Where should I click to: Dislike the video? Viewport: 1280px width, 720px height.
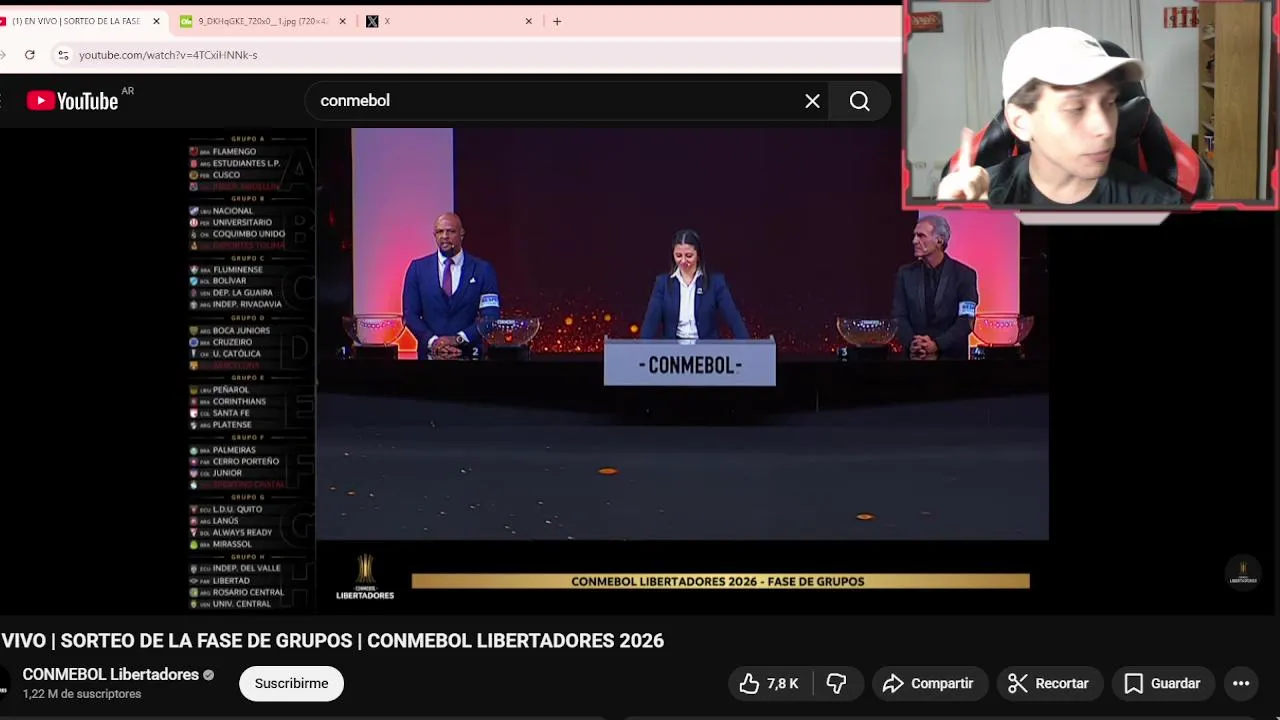837,684
